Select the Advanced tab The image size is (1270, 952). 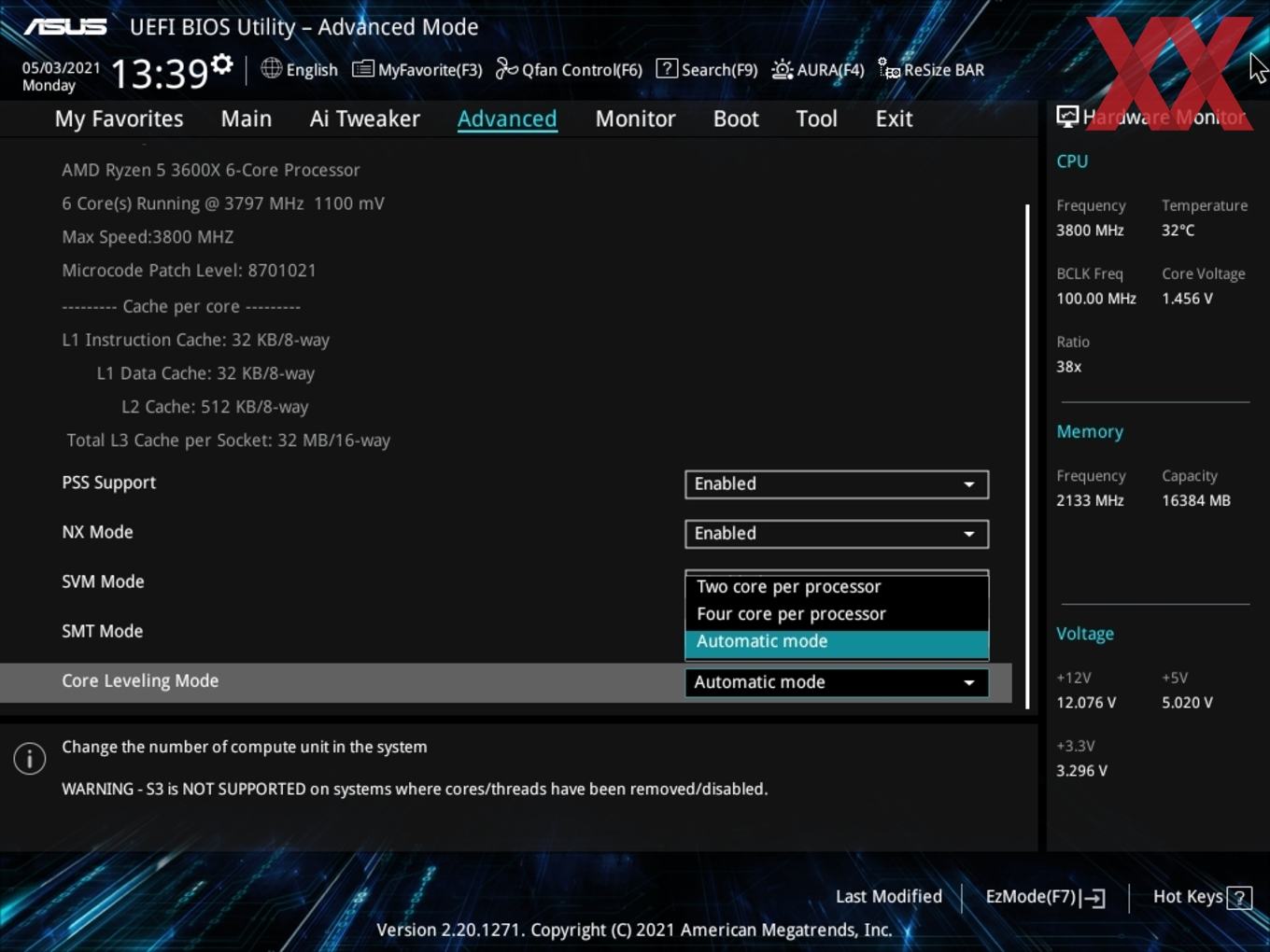[507, 119]
